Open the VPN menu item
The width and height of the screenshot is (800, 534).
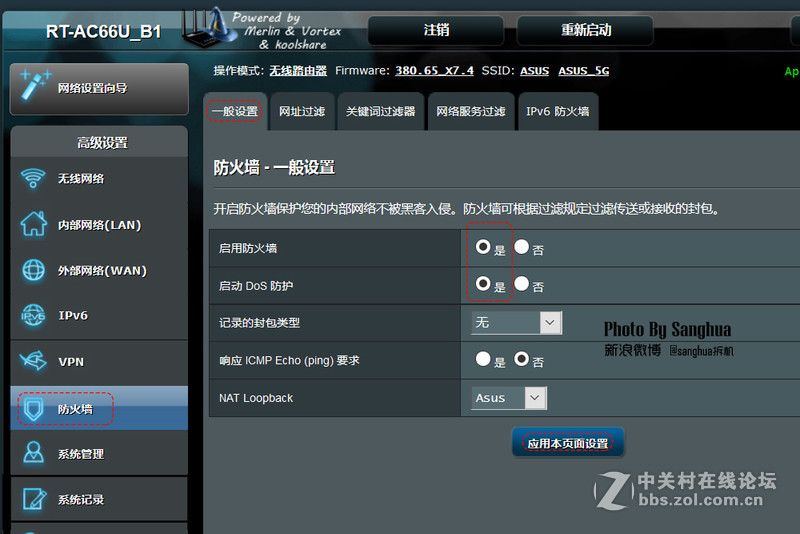(x=99, y=362)
